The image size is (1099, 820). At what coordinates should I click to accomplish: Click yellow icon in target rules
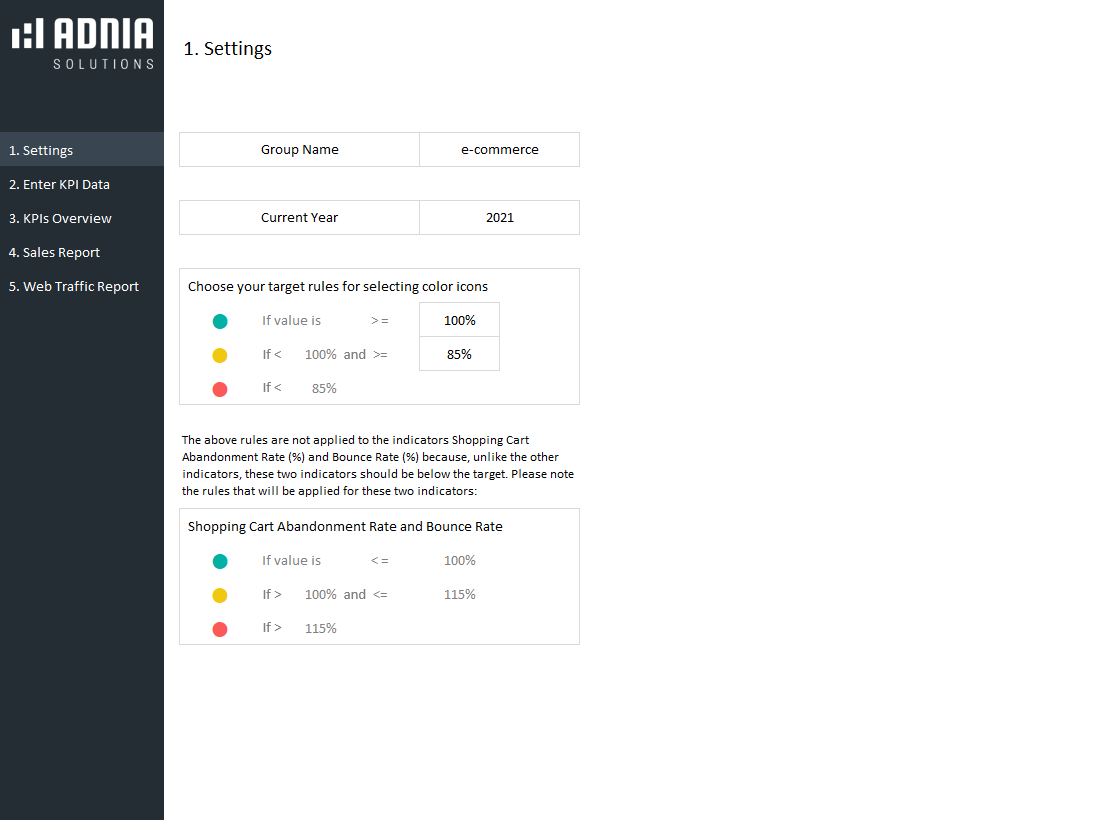click(220, 355)
